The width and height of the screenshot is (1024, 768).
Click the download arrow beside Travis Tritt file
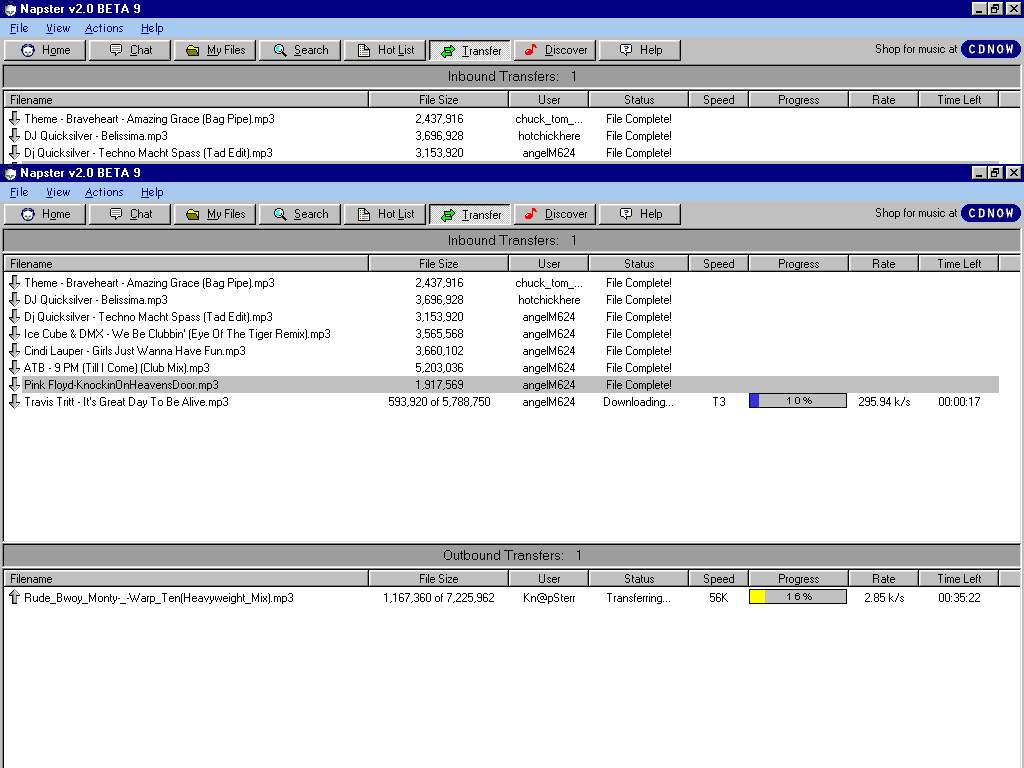(x=14, y=402)
